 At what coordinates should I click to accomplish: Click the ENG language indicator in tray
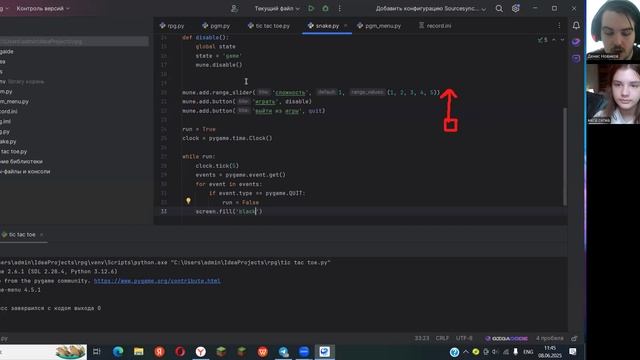[528, 351]
